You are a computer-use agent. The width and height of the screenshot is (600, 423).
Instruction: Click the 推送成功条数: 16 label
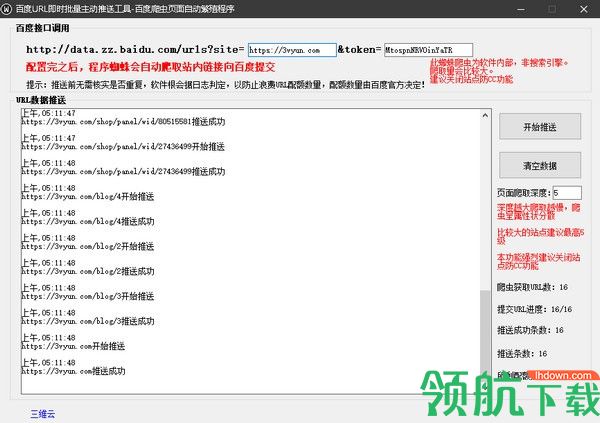[530, 330]
